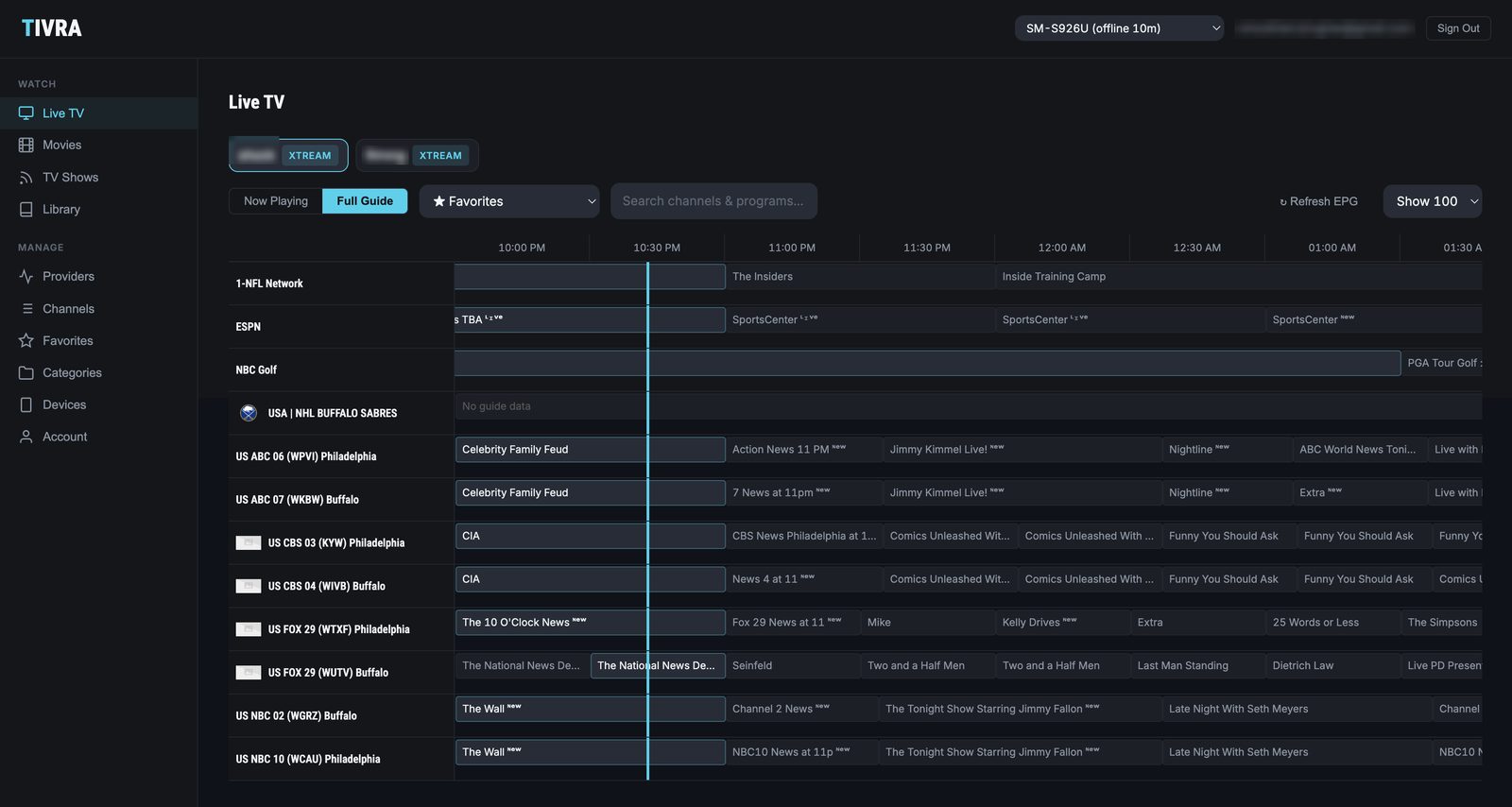The width and height of the screenshot is (1512, 807).
Task: Click the Favorites star icon in sidebar
Action: tap(26, 341)
